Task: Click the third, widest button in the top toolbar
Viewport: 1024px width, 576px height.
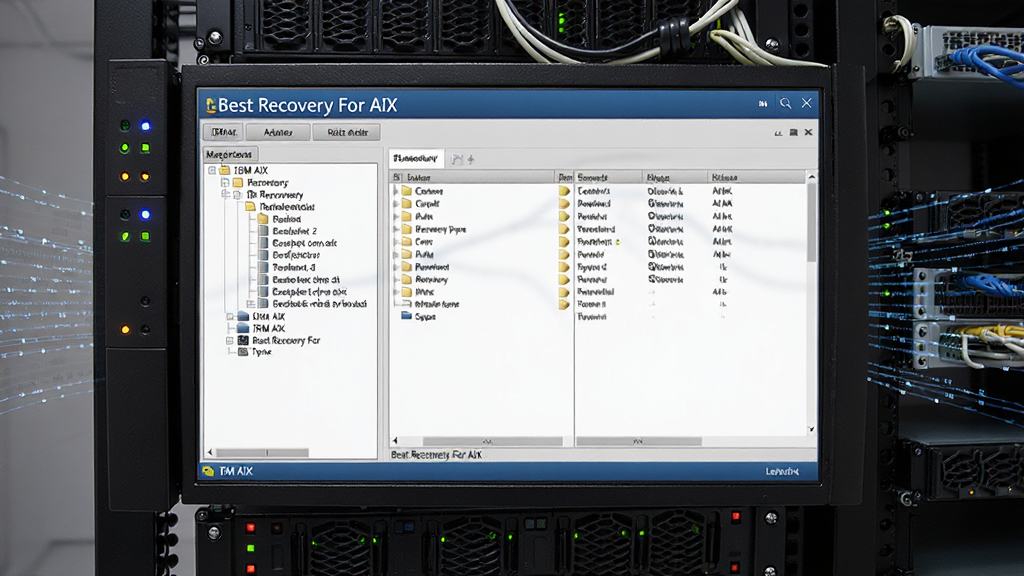Action: click(347, 132)
